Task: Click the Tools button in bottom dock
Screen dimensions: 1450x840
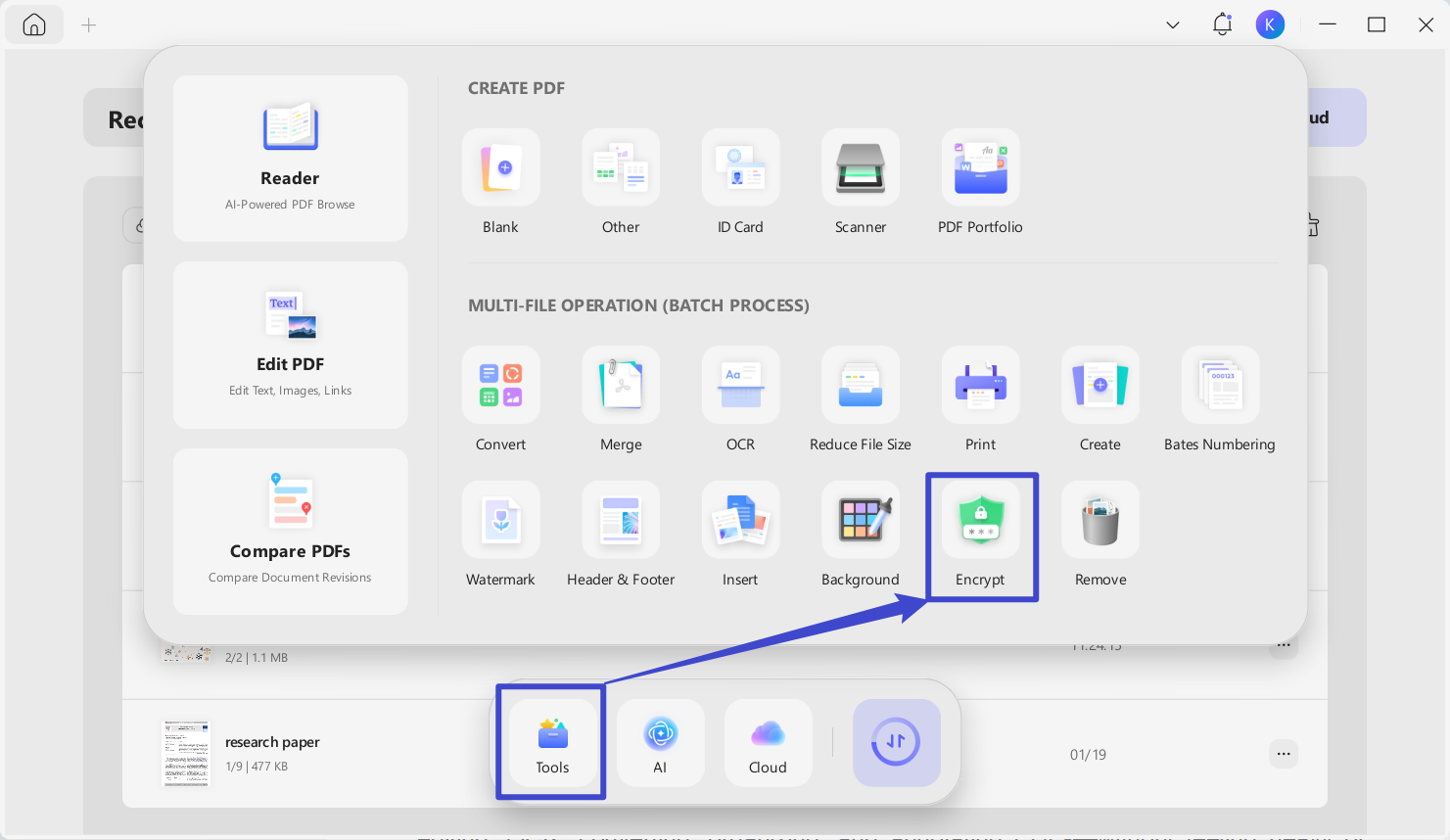Action: point(552,743)
